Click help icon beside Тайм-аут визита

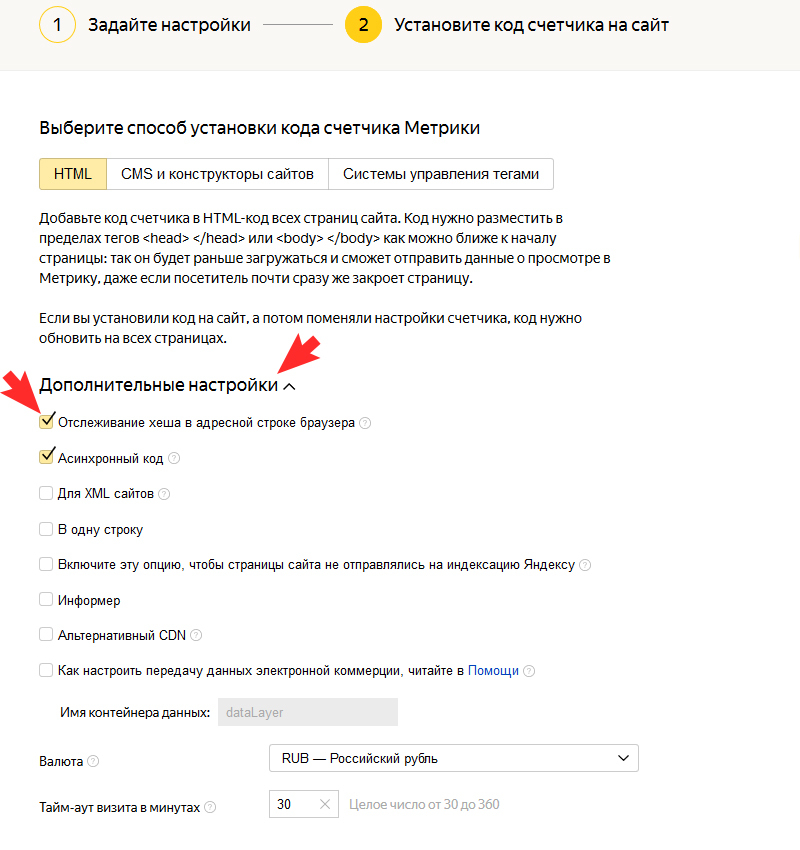(210, 807)
